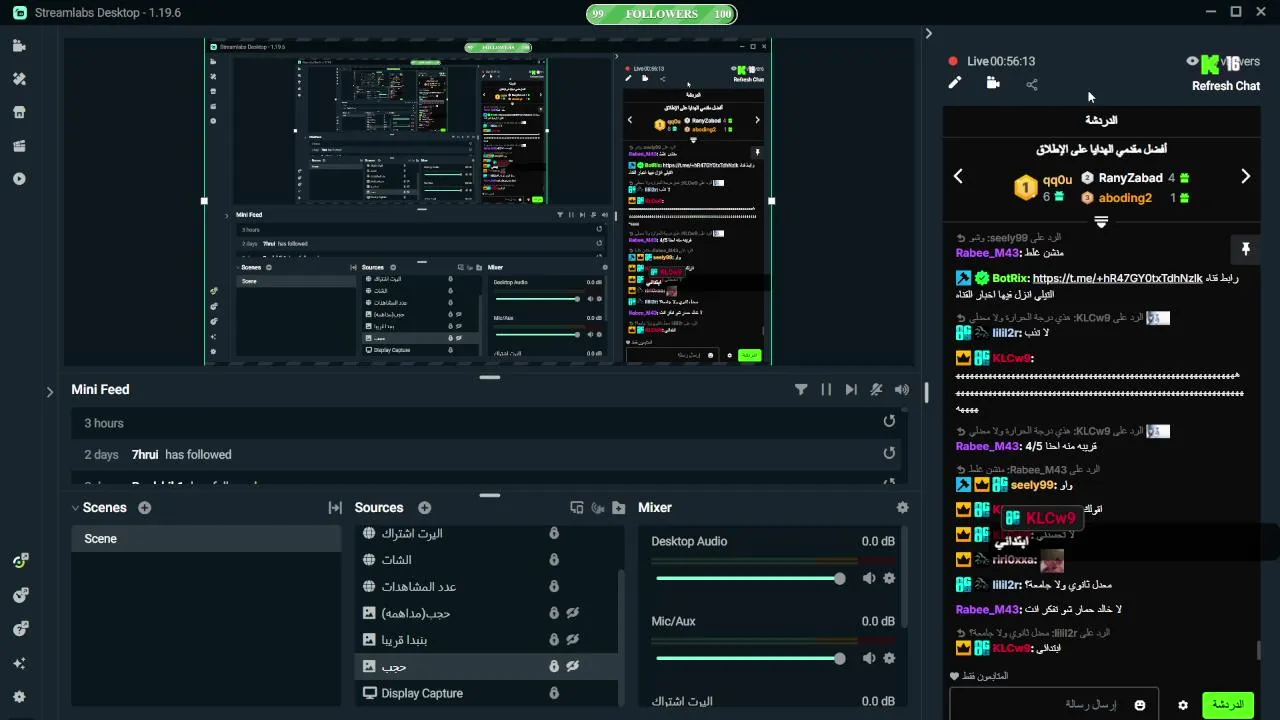1280x720 pixels.
Task: Open the t.me link from BotRix
Action: (x=1117, y=278)
